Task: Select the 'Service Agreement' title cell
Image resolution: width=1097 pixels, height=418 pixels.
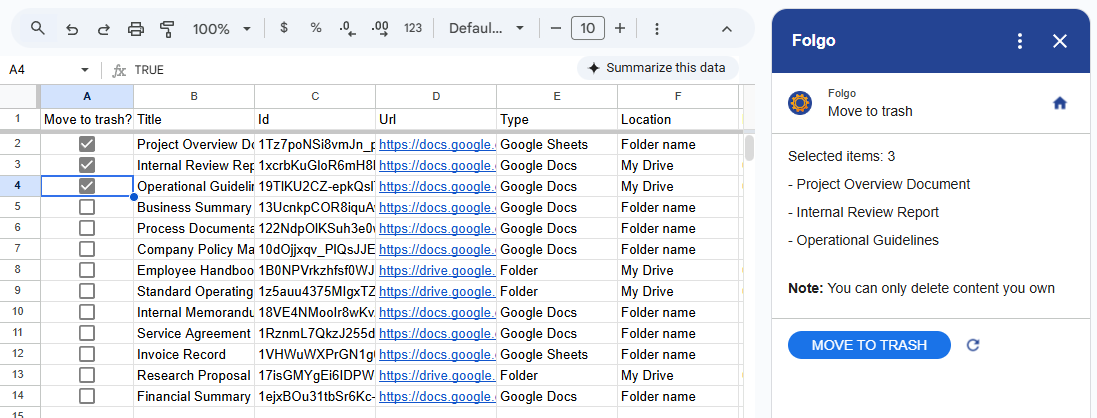Action: pos(194,333)
